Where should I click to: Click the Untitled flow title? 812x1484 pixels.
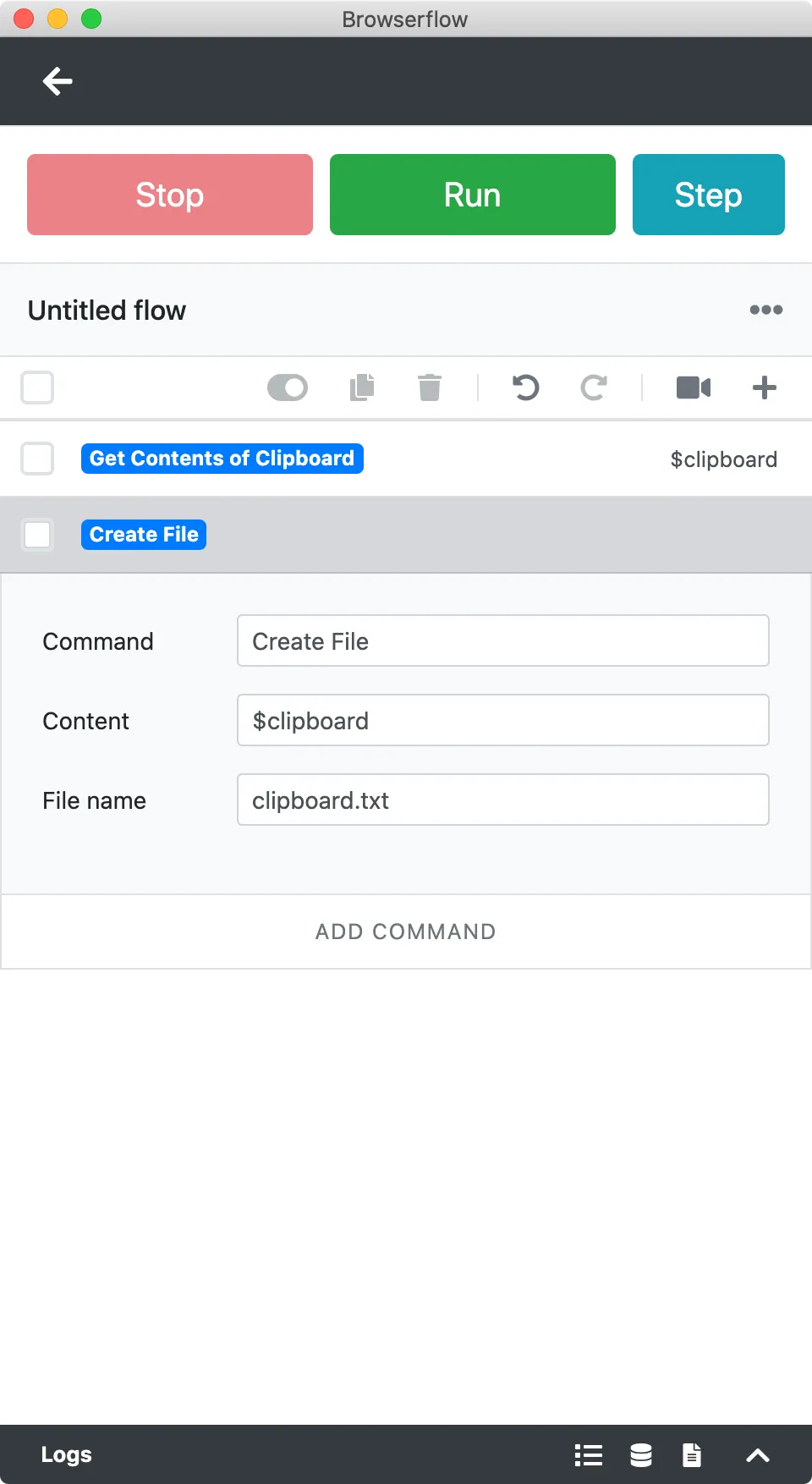[107, 311]
